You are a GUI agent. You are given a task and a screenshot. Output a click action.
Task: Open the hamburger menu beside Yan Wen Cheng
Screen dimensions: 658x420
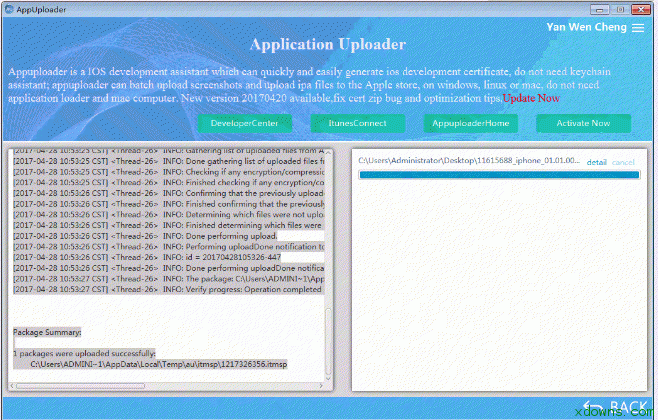pyautogui.click(x=638, y=28)
